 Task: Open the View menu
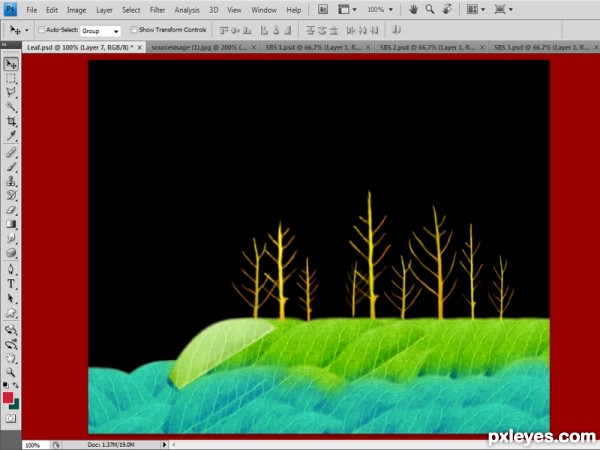pos(234,10)
